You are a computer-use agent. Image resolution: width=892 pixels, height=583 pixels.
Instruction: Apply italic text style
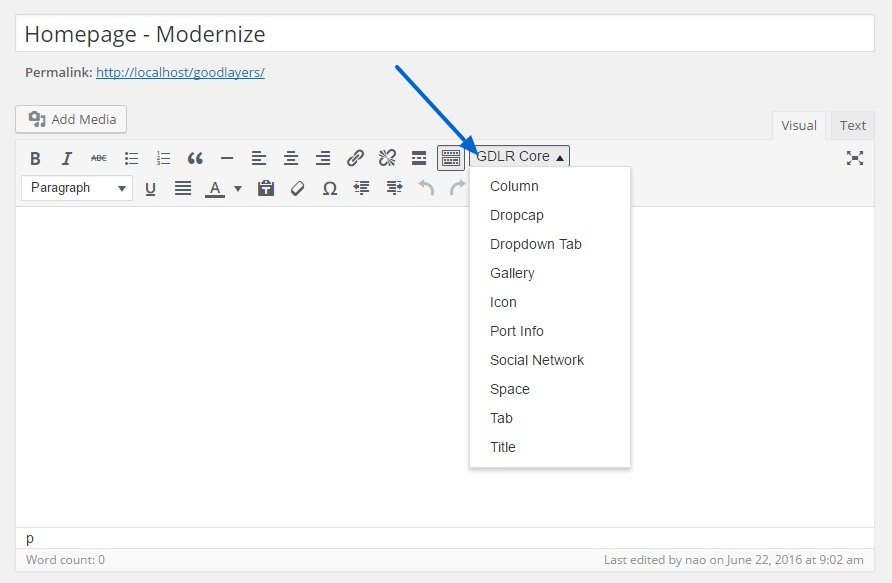[x=67, y=158]
